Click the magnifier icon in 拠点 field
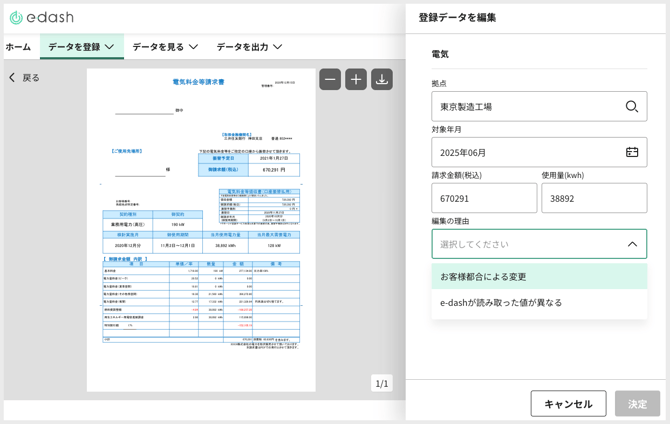670x424 pixels. (x=631, y=107)
